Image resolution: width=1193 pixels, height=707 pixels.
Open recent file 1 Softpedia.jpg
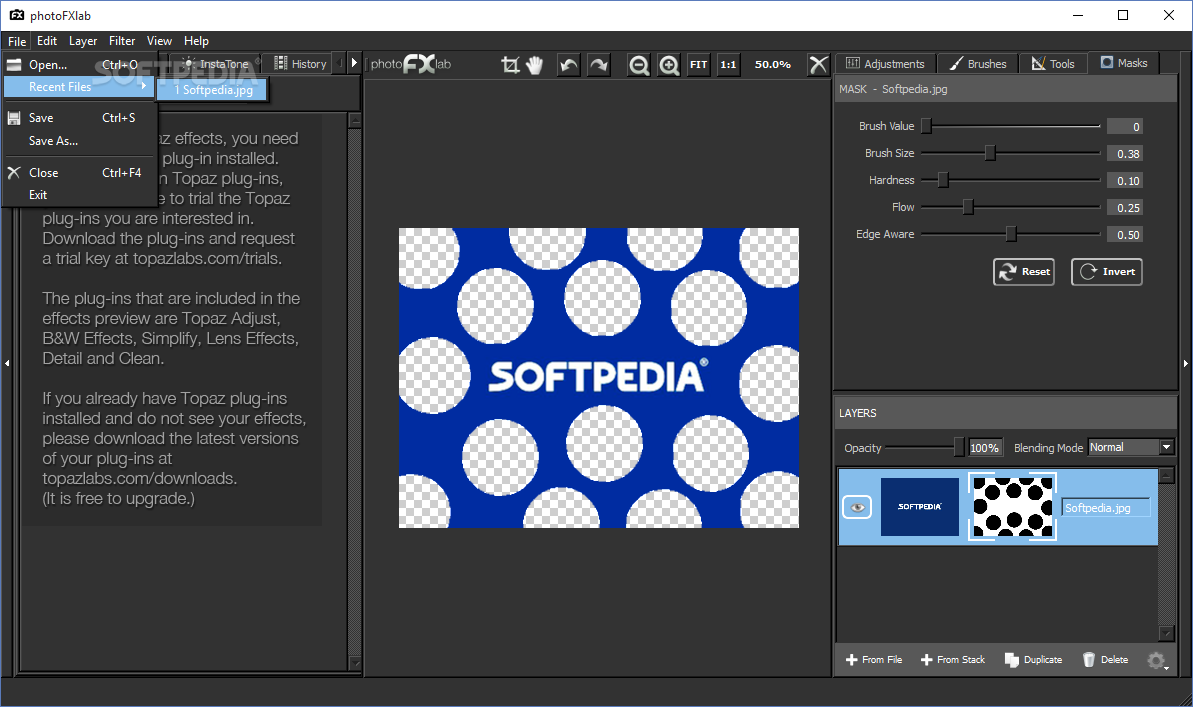coord(213,90)
